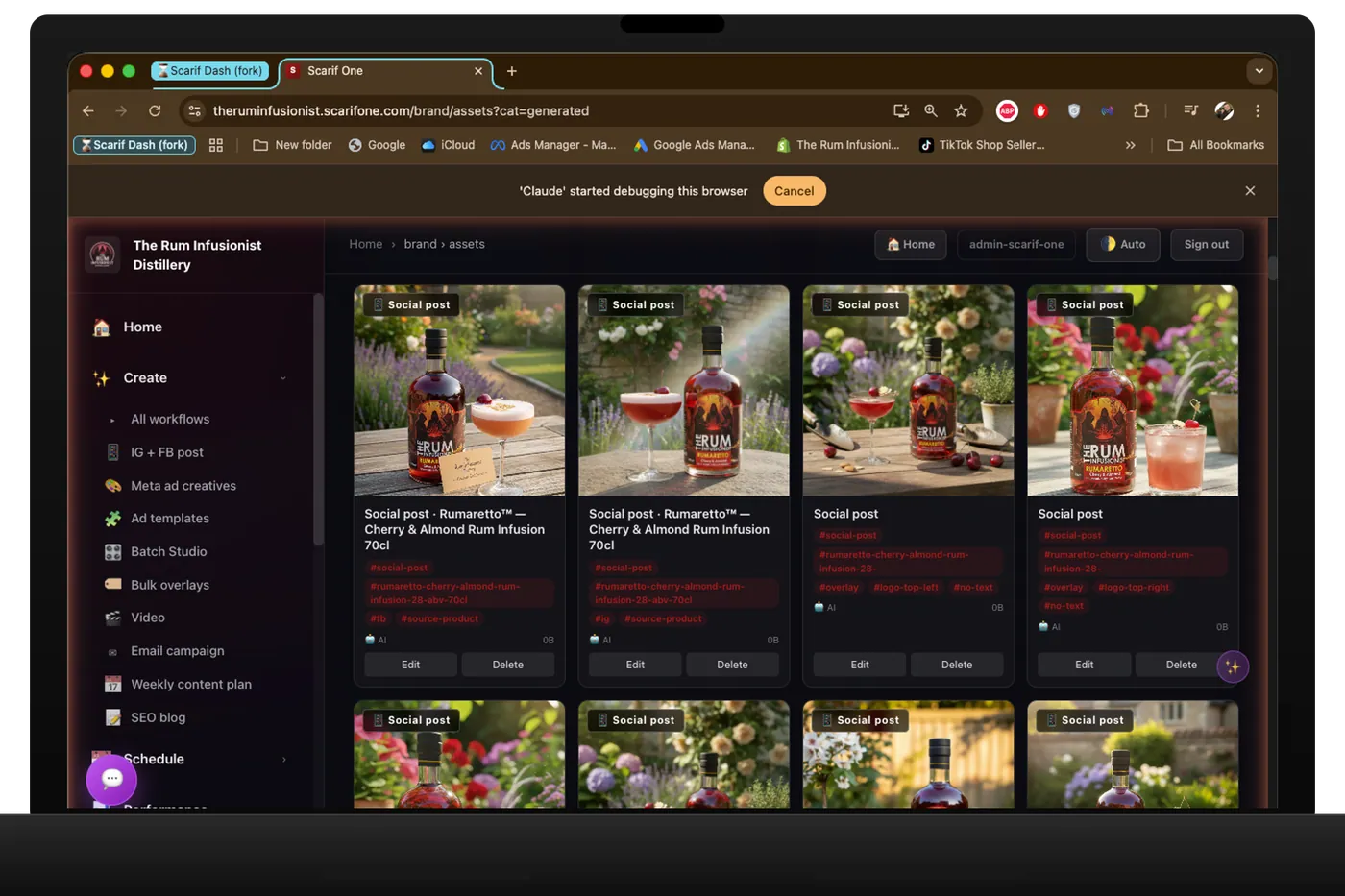Show more bookmarks with the double chevron
1345x896 pixels.
tap(1131, 145)
